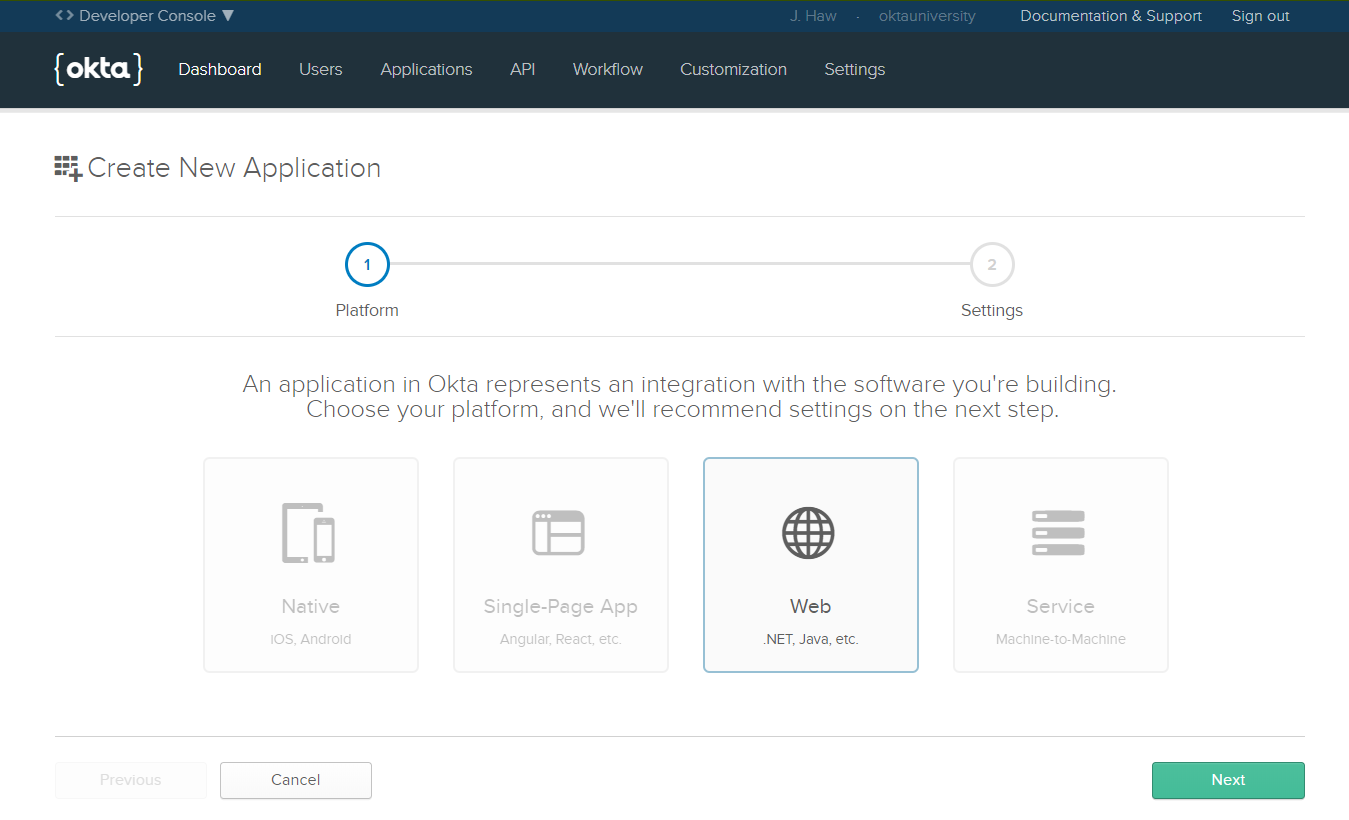Go to the API menu
The height and width of the screenshot is (820, 1349).
pyautogui.click(x=522, y=69)
